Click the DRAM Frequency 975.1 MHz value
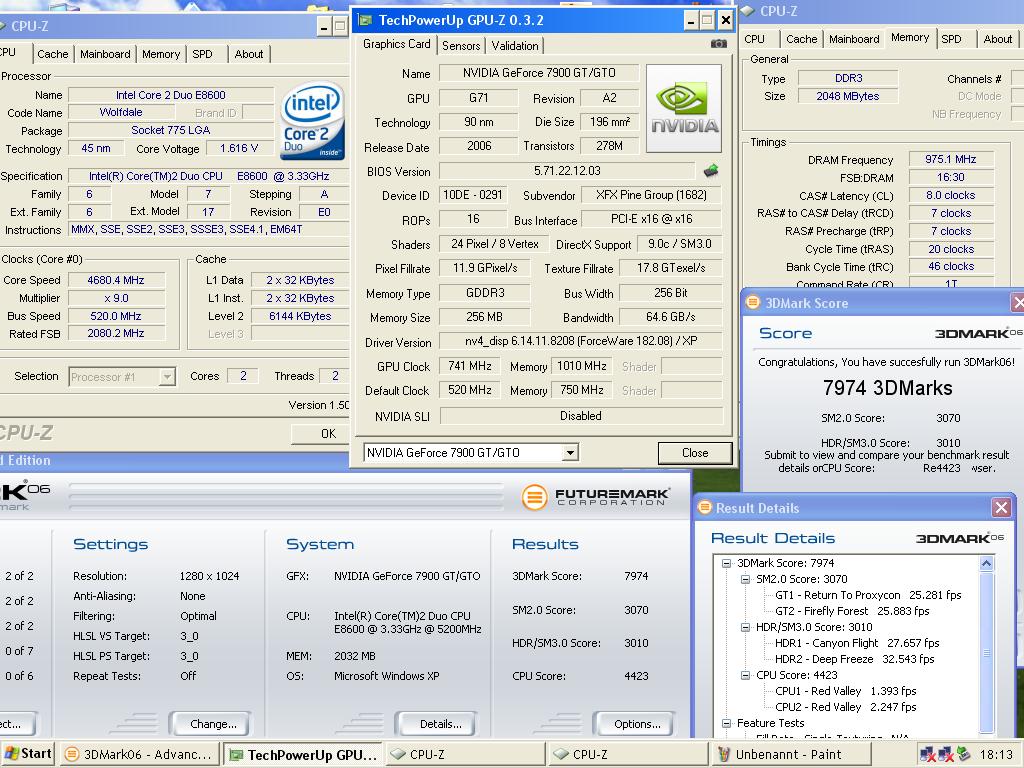The width and height of the screenshot is (1024, 768). pos(950,159)
